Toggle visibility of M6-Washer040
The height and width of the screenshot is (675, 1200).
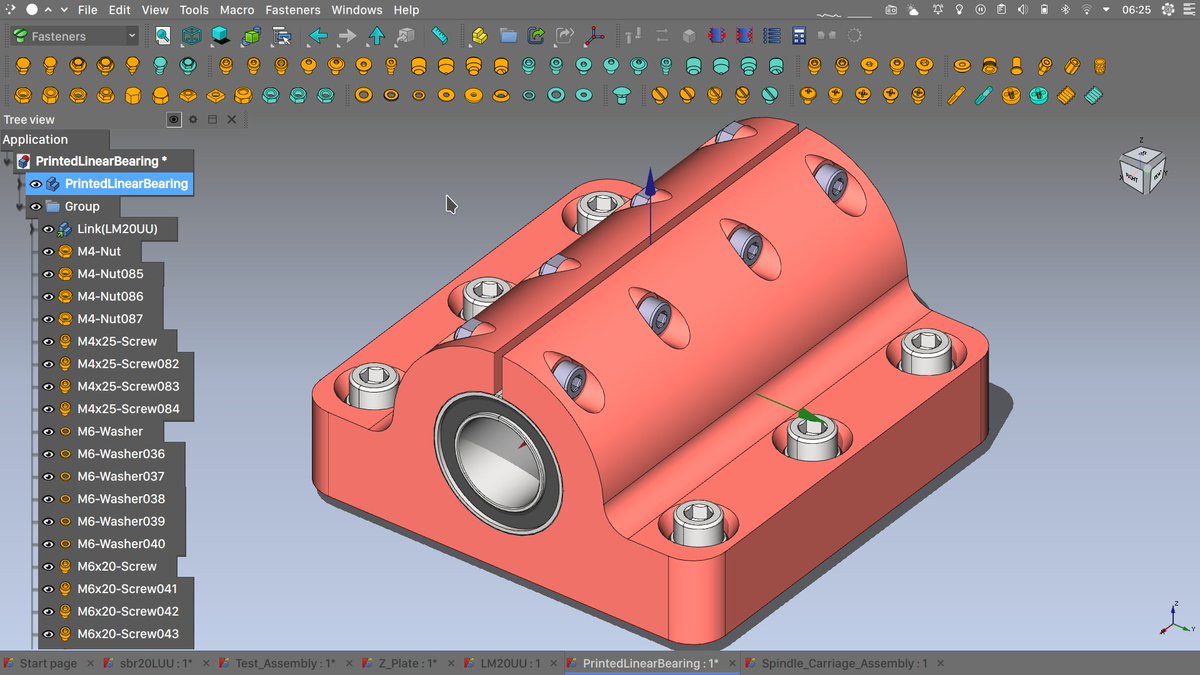coord(49,543)
